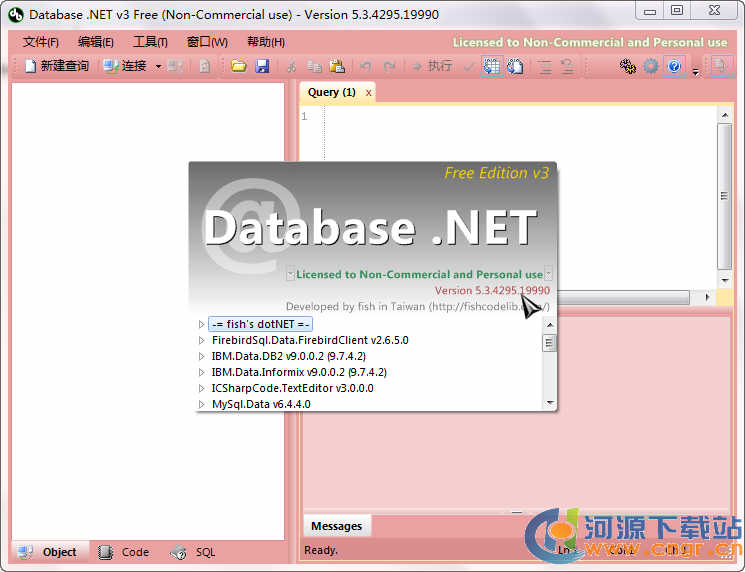Click the splash license text in green

click(419, 275)
